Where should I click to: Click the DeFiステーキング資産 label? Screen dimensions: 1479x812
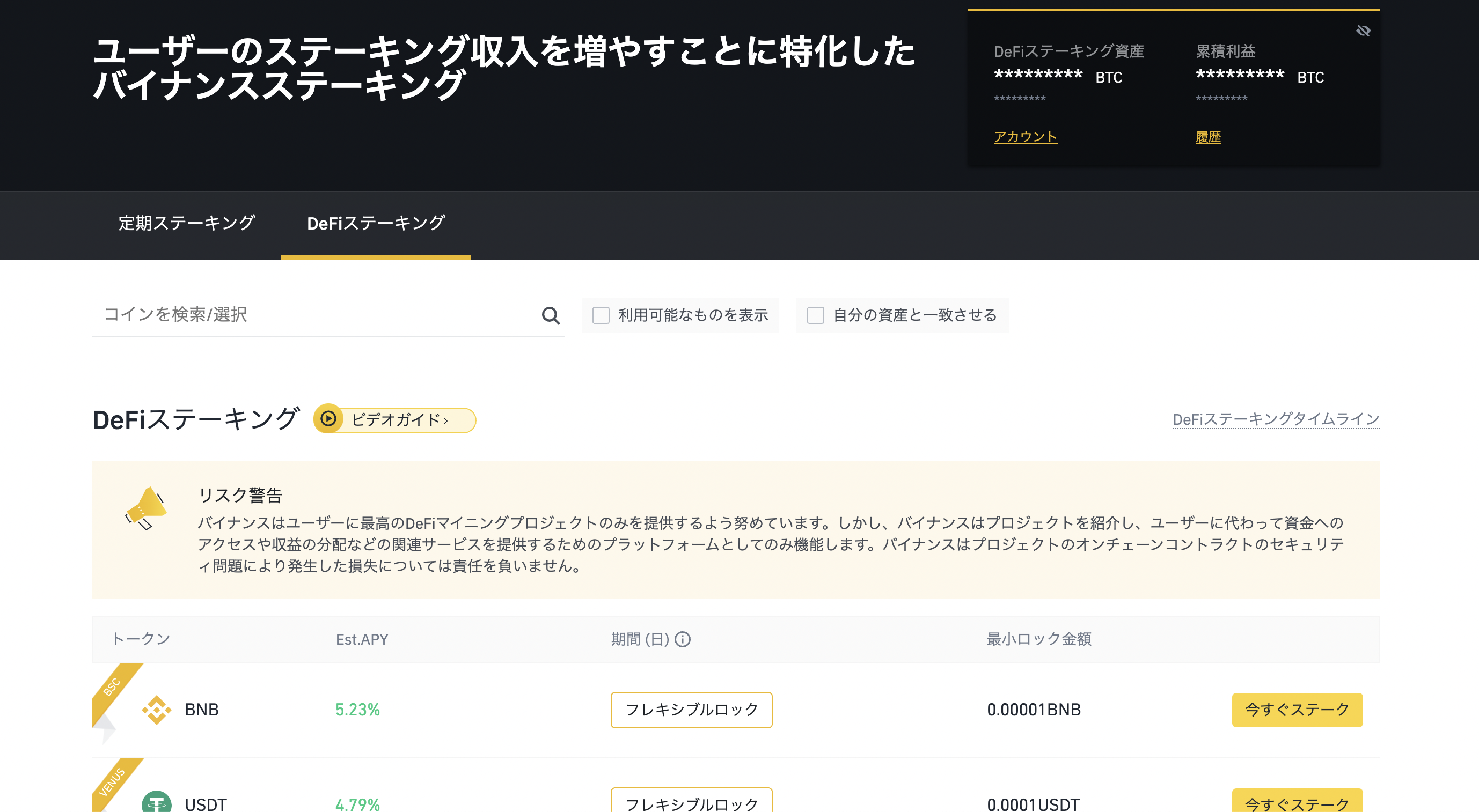pyautogui.click(x=1068, y=51)
